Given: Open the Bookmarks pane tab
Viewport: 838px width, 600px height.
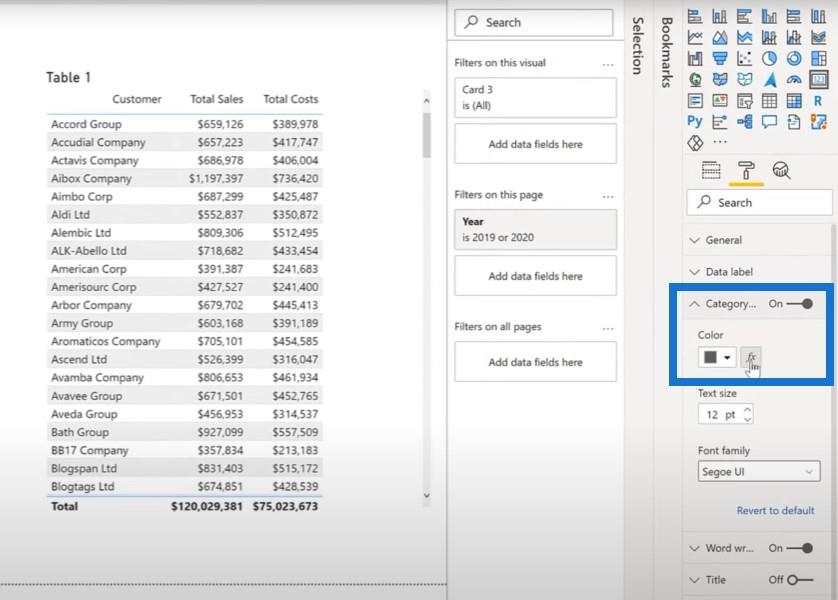Looking at the screenshot, I should click(666, 52).
